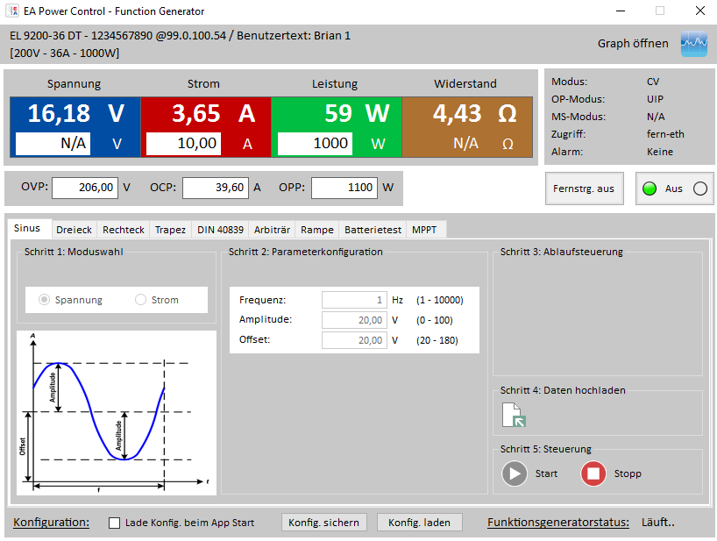Click the app icon in title bar
Image resolution: width=717 pixels, height=541 pixels.
click(13, 11)
